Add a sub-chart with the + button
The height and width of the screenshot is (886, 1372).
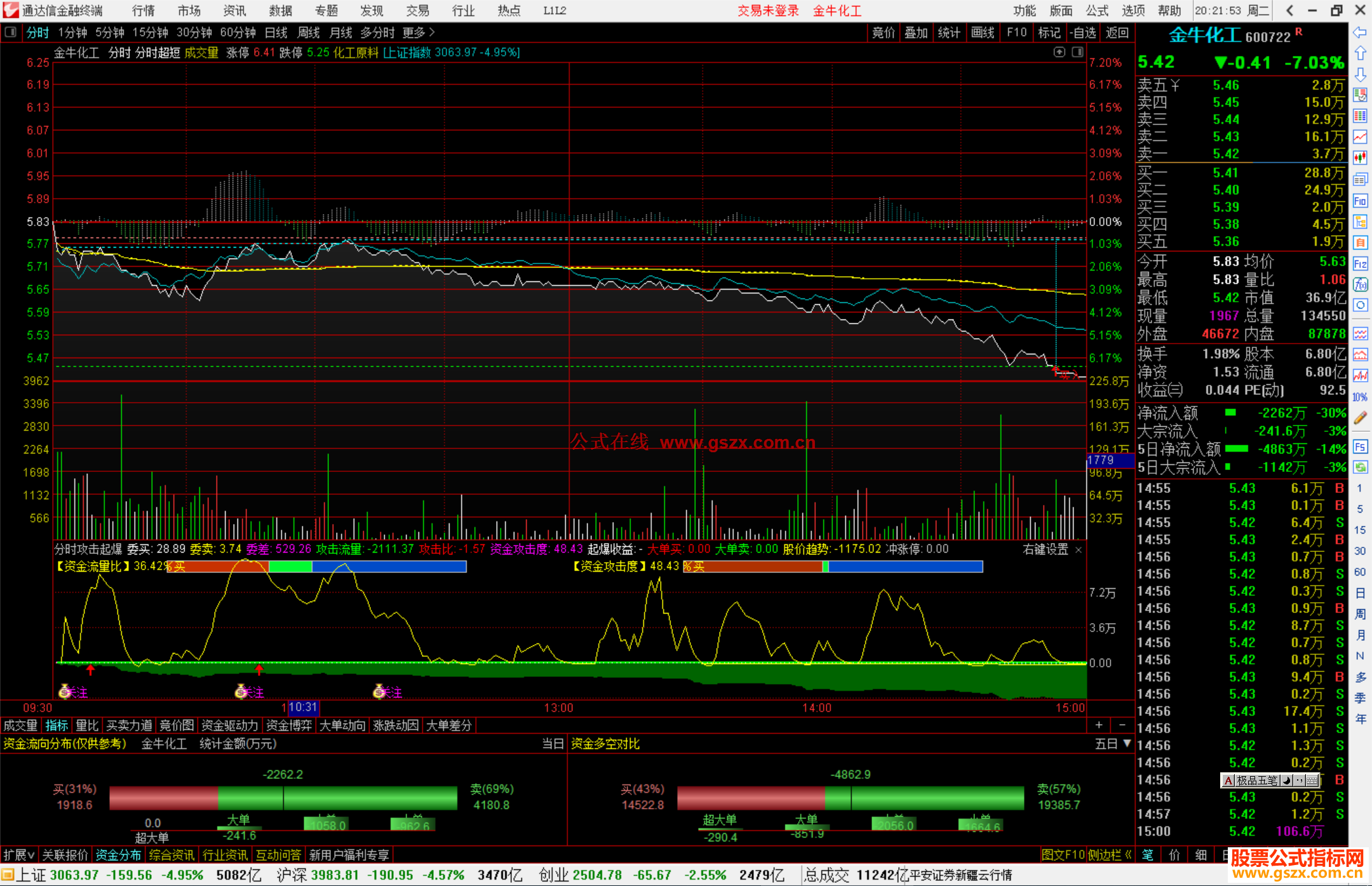coord(1099,725)
